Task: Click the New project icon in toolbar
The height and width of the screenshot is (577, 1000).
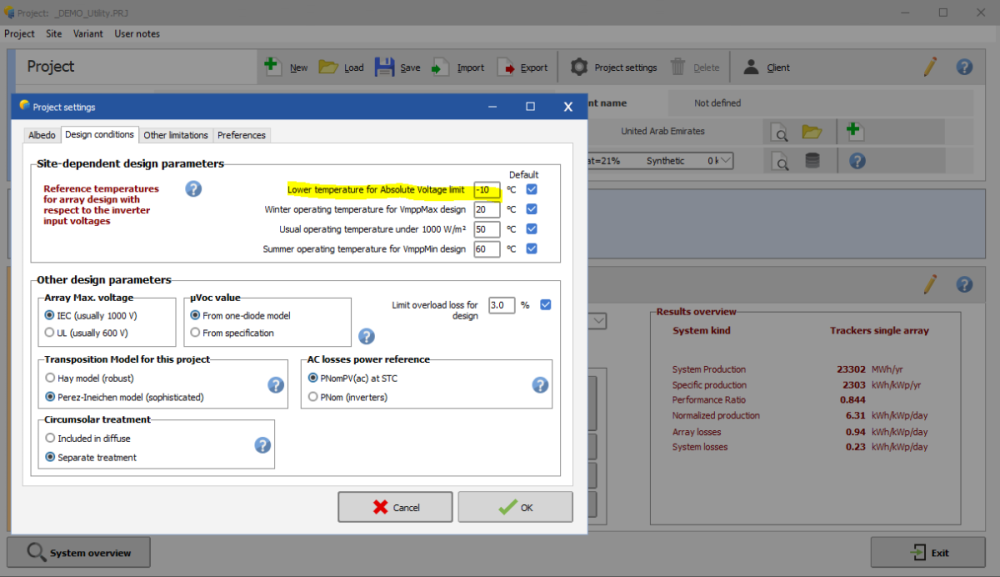Action: click(x=272, y=67)
